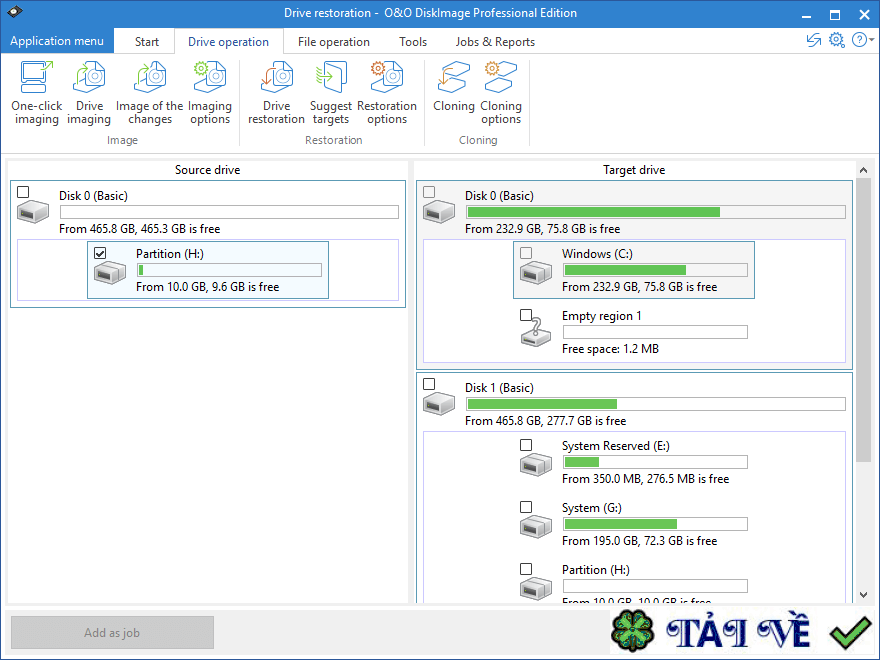Click Empty region 1 unknown drive icon

536,333
